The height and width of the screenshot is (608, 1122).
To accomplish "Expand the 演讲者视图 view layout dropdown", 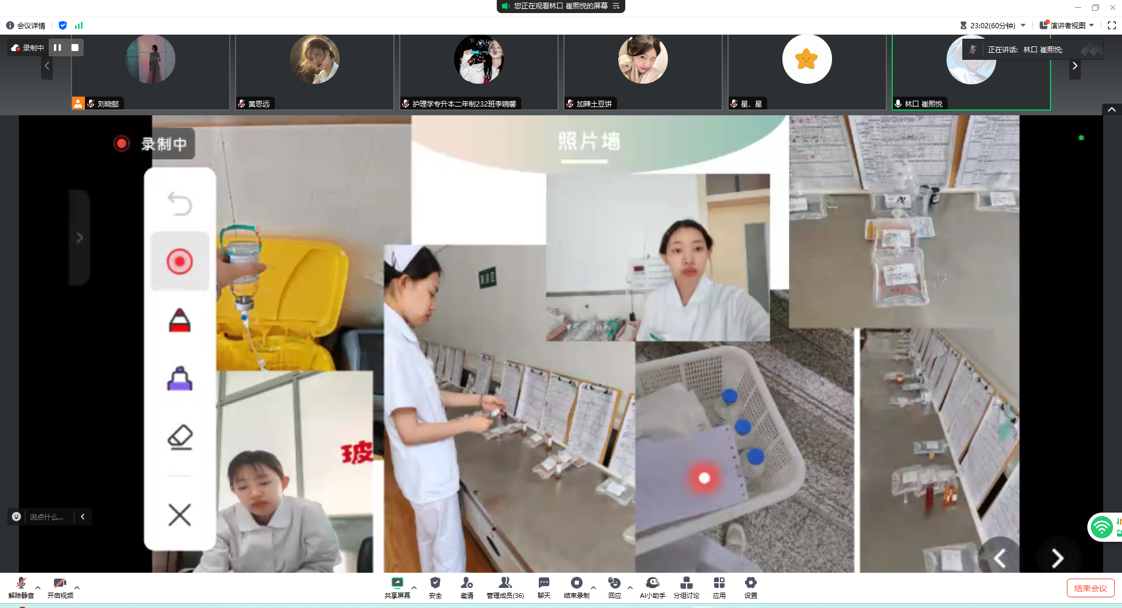I will point(1067,25).
